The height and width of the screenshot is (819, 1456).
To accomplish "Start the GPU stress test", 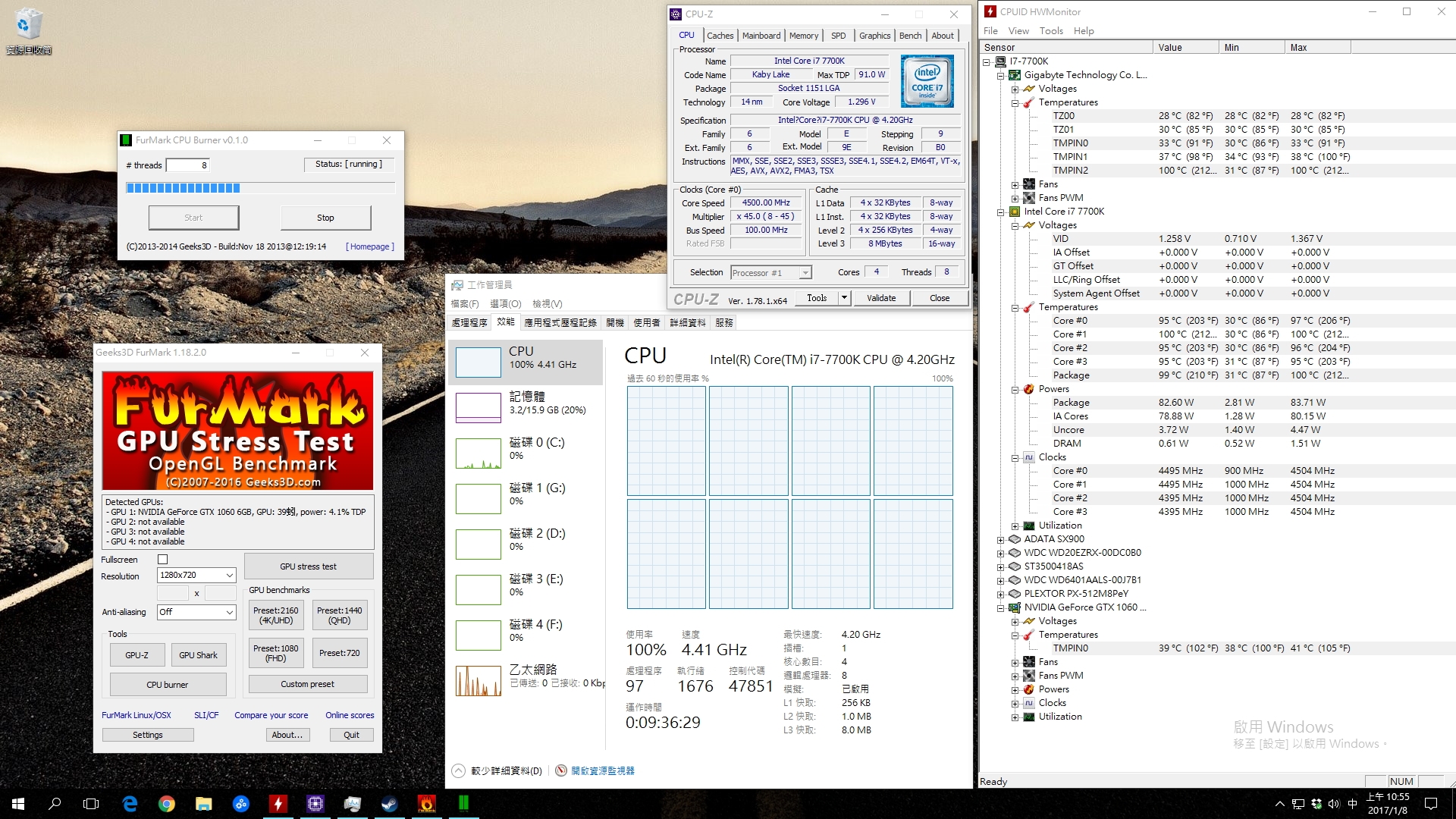I will pos(308,566).
